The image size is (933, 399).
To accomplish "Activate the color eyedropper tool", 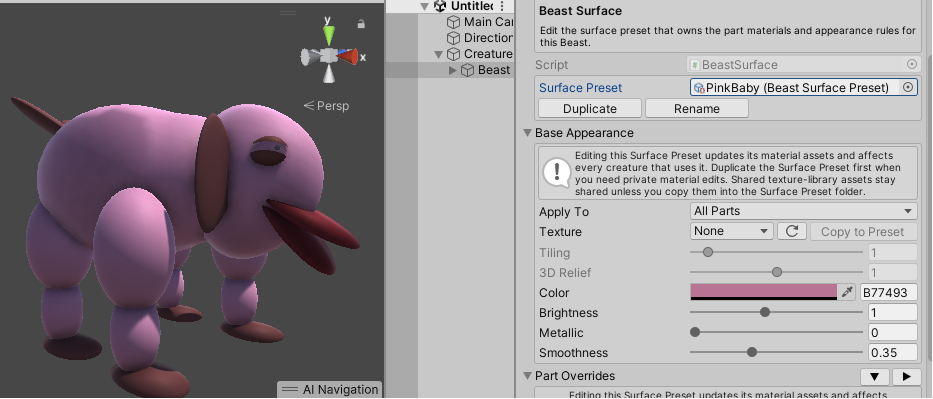I will point(847,292).
